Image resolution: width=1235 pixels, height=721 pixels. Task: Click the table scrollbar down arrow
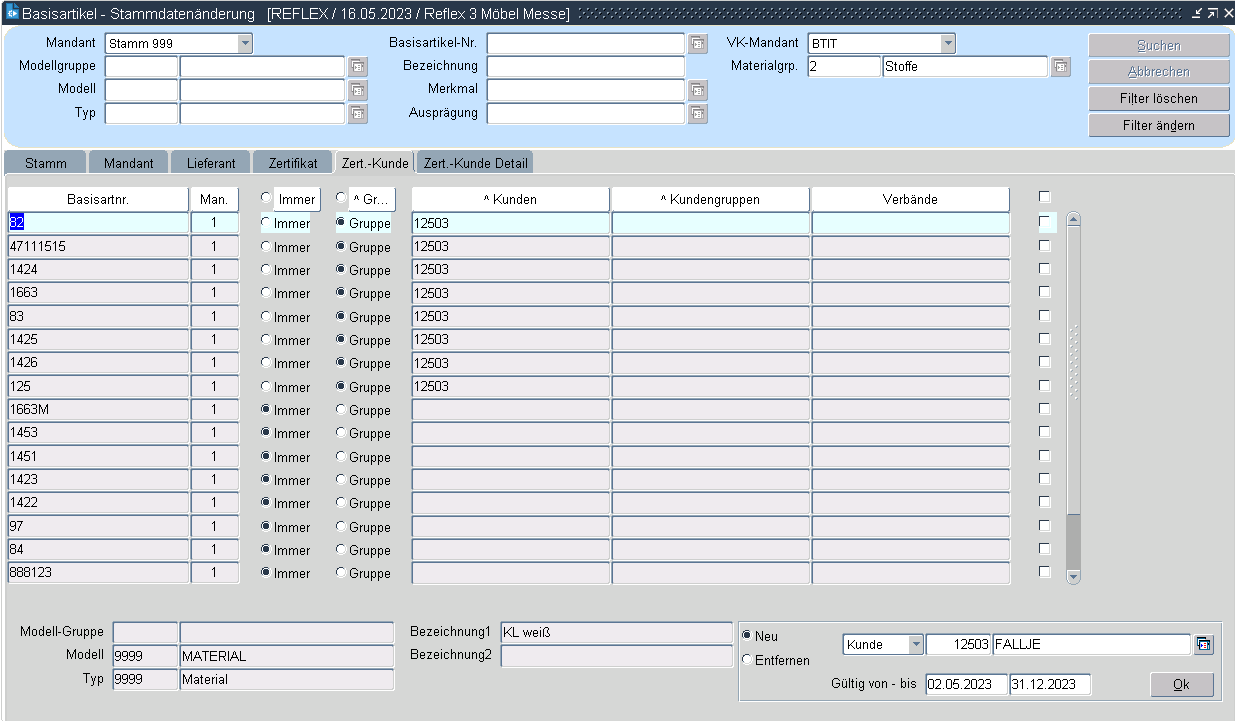click(1074, 576)
